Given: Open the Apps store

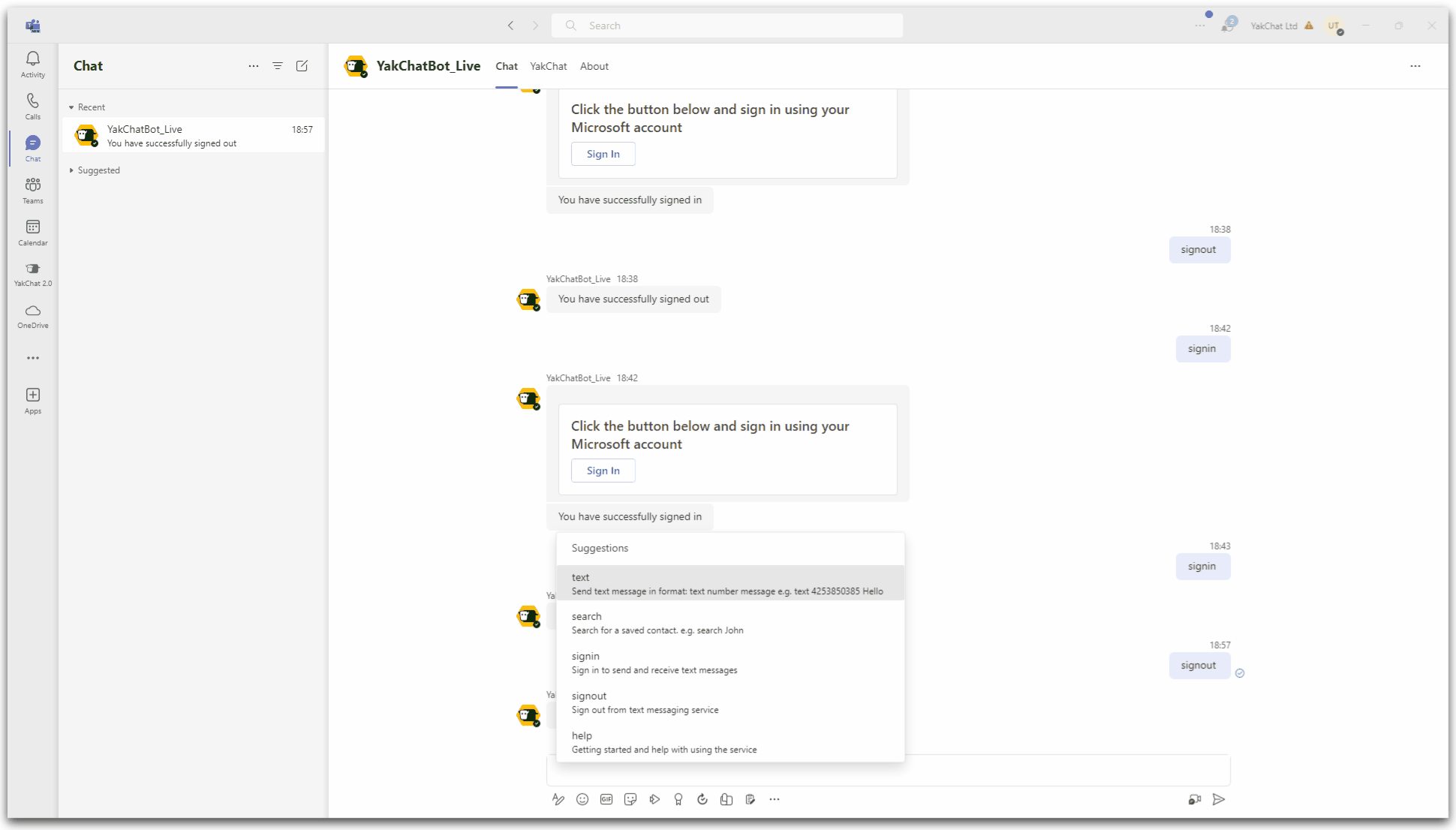Looking at the screenshot, I should (x=33, y=400).
